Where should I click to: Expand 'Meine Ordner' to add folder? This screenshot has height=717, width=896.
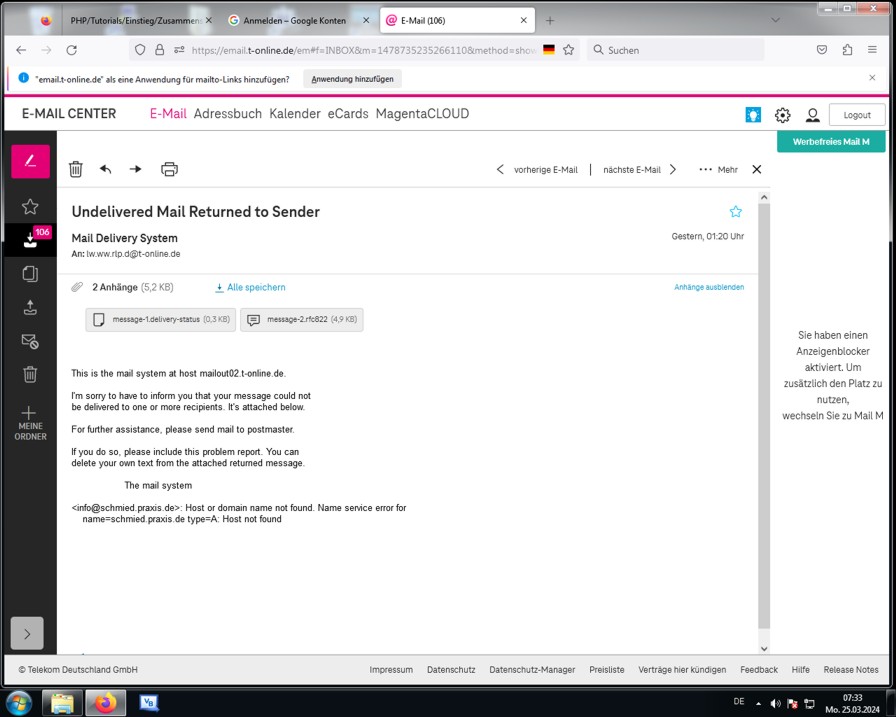click(x=30, y=423)
